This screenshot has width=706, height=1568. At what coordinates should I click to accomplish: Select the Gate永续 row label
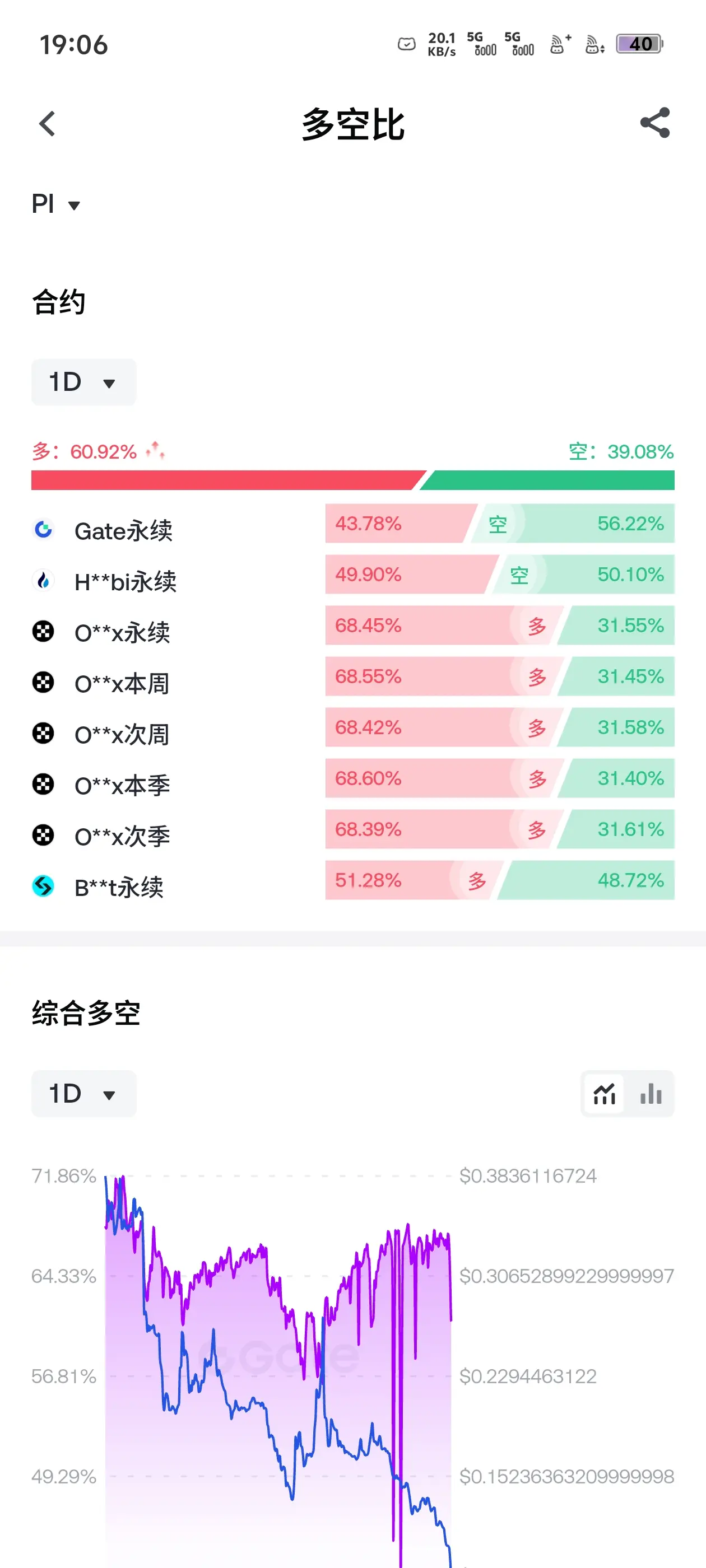click(x=124, y=531)
